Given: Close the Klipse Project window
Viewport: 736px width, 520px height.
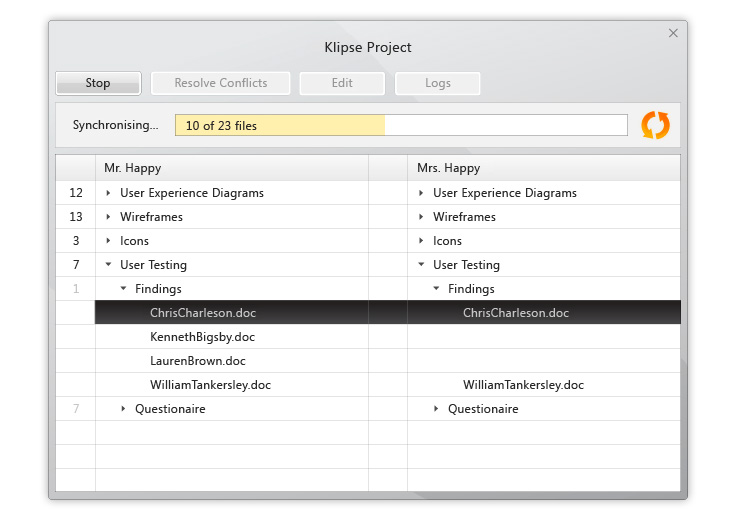Looking at the screenshot, I should tap(673, 33).
